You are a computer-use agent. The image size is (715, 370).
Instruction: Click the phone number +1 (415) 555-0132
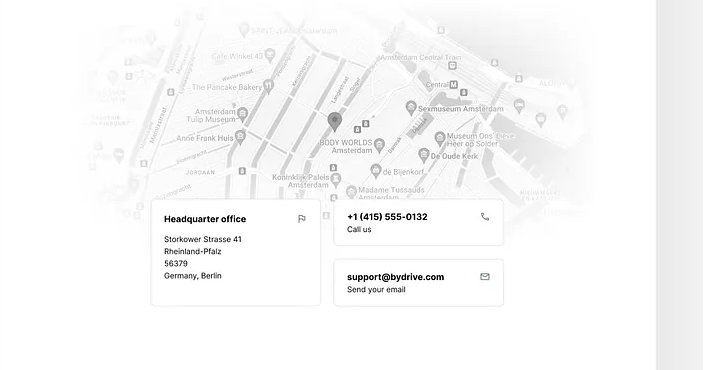(x=387, y=217)
